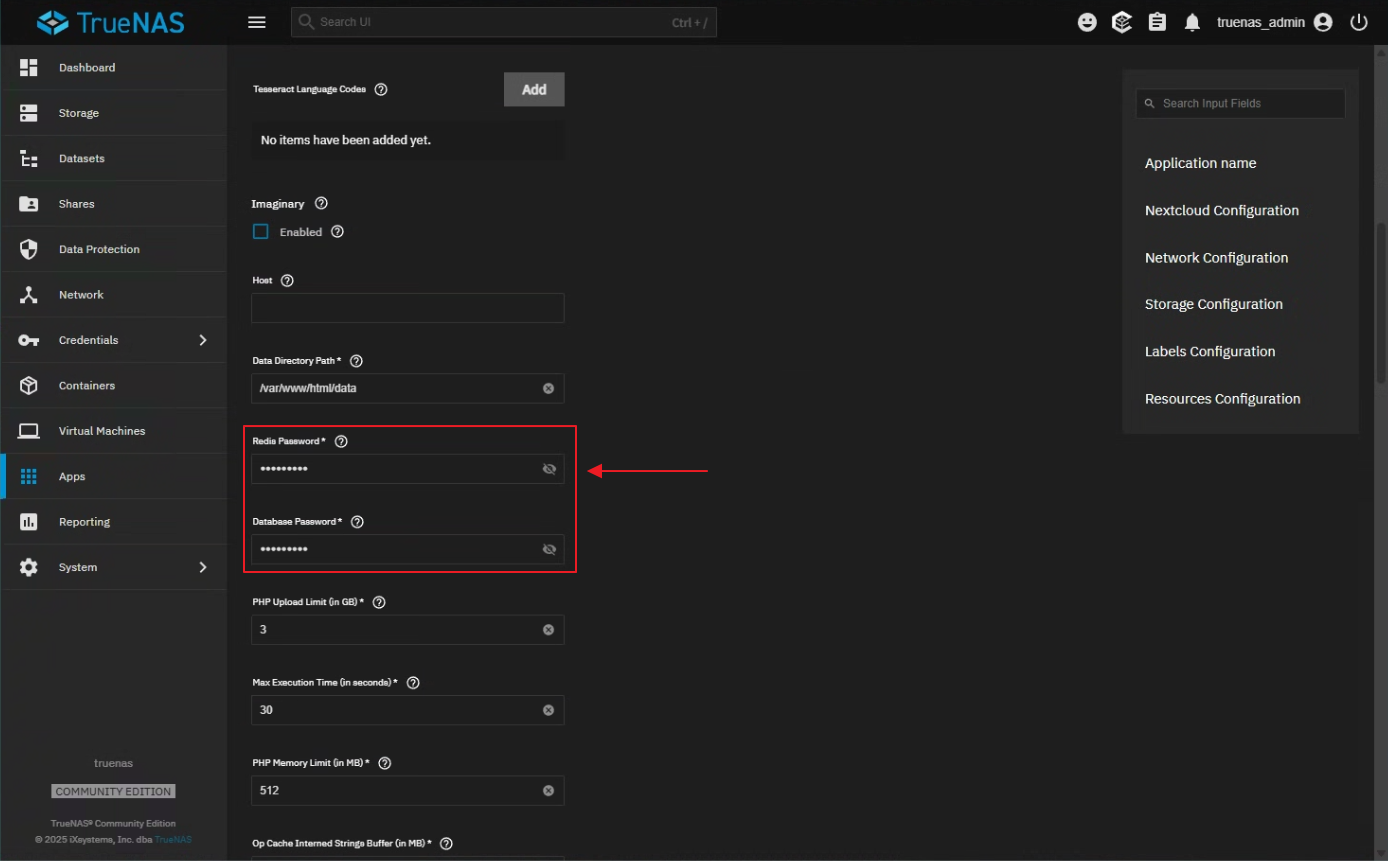Show help for Tesseract Language Codes
1388x861 pixels.
[x=381, y=89]
